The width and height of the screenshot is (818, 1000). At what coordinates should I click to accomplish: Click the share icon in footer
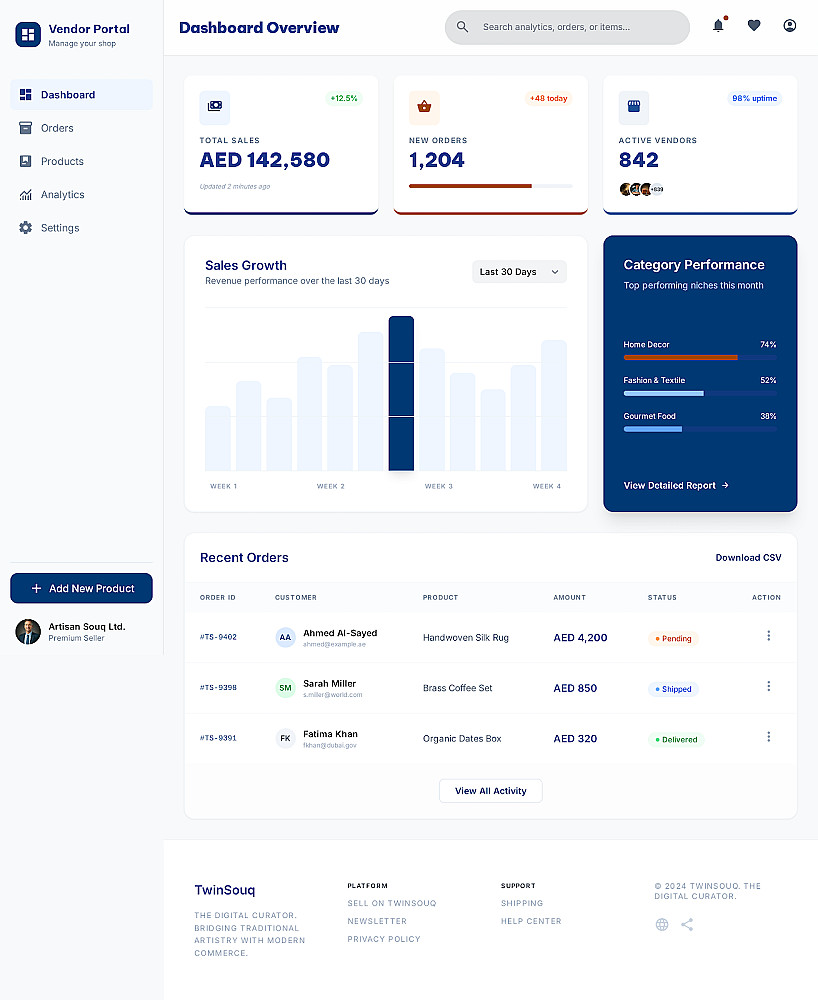tap(687, 924)
